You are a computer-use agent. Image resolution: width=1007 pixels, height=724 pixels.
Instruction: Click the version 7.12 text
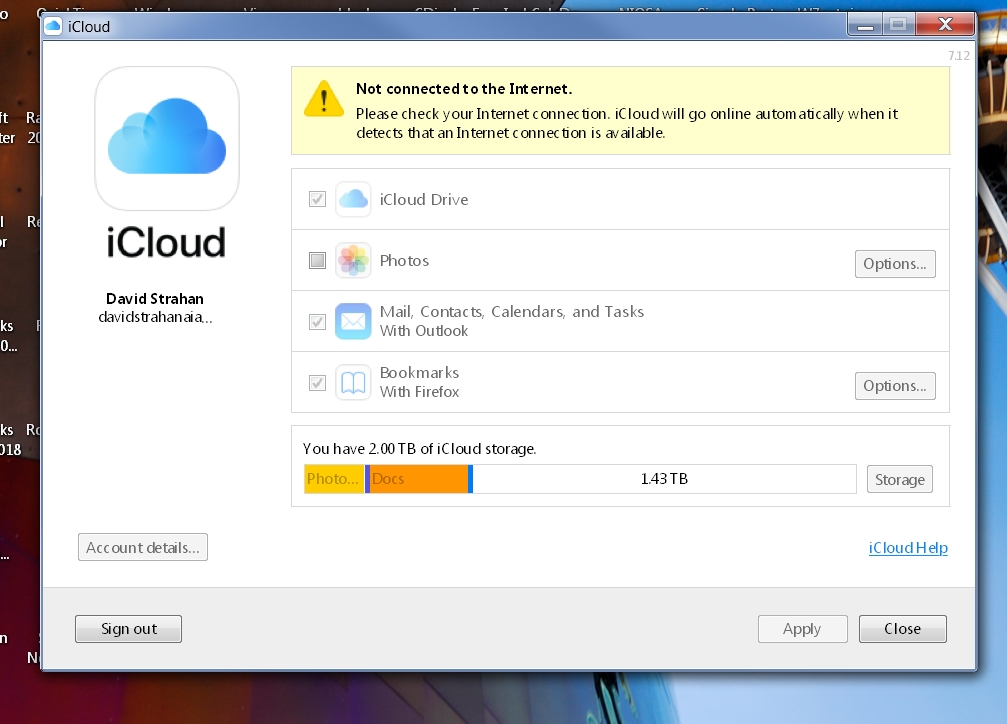point(959,56)
